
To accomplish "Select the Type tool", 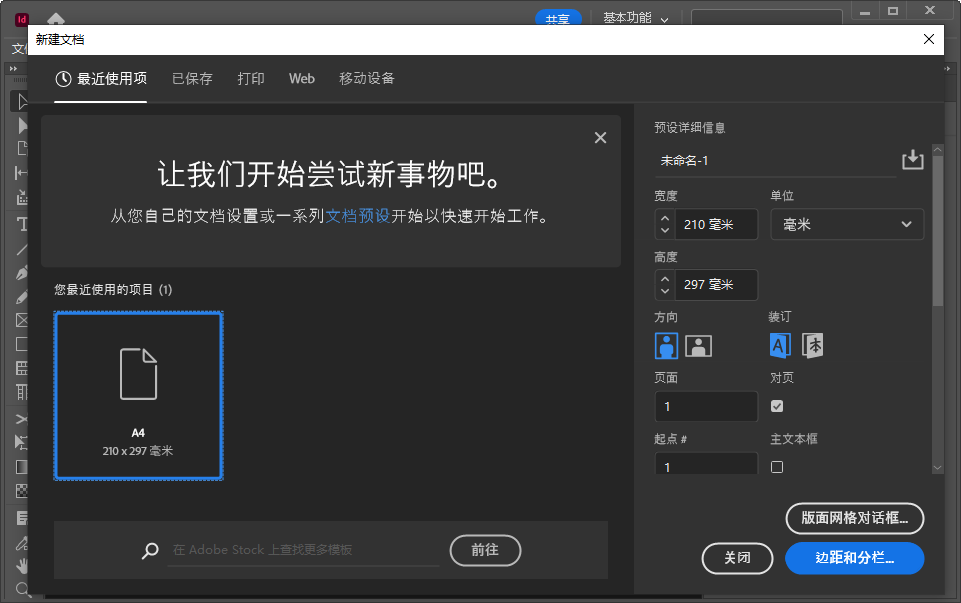I will click(21, 224).
